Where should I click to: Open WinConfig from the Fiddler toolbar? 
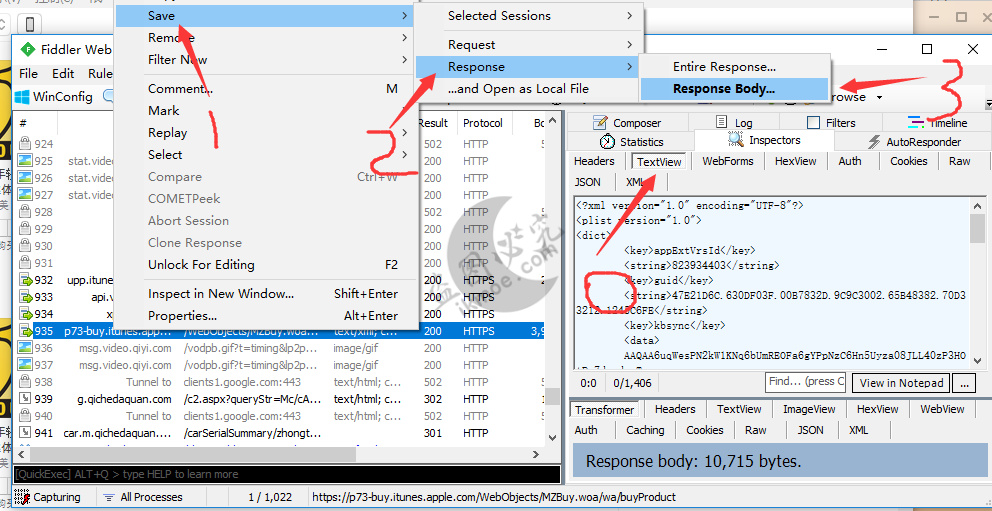[x=54, y=97]
